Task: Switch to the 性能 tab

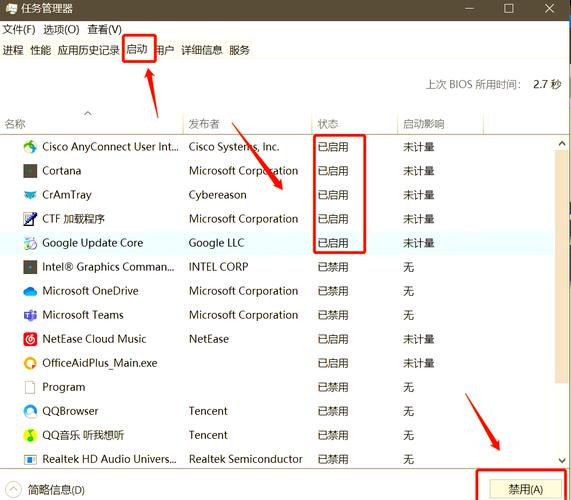Action: (40, 50)
